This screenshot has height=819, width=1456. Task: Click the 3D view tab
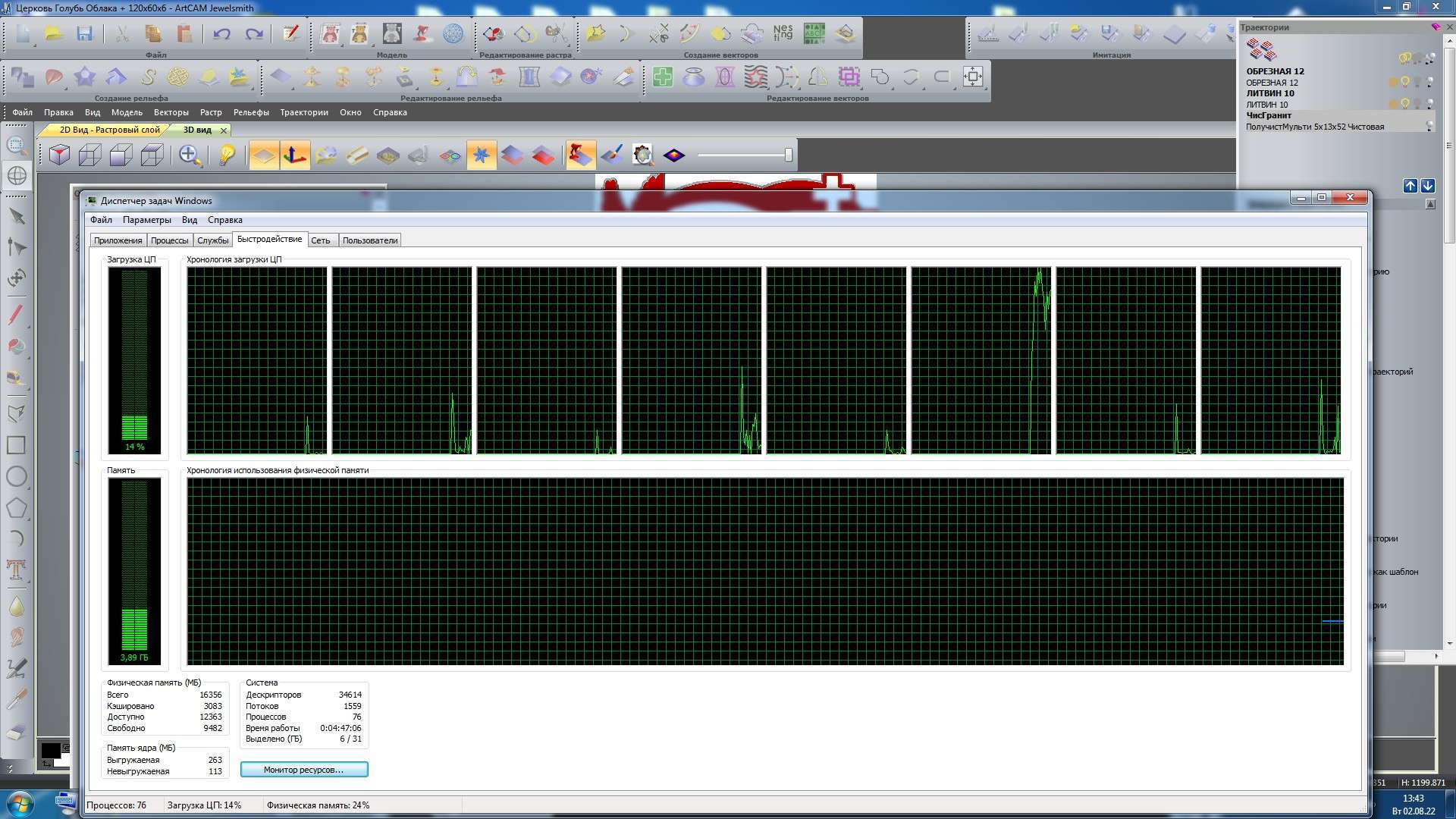coord(198,130)
